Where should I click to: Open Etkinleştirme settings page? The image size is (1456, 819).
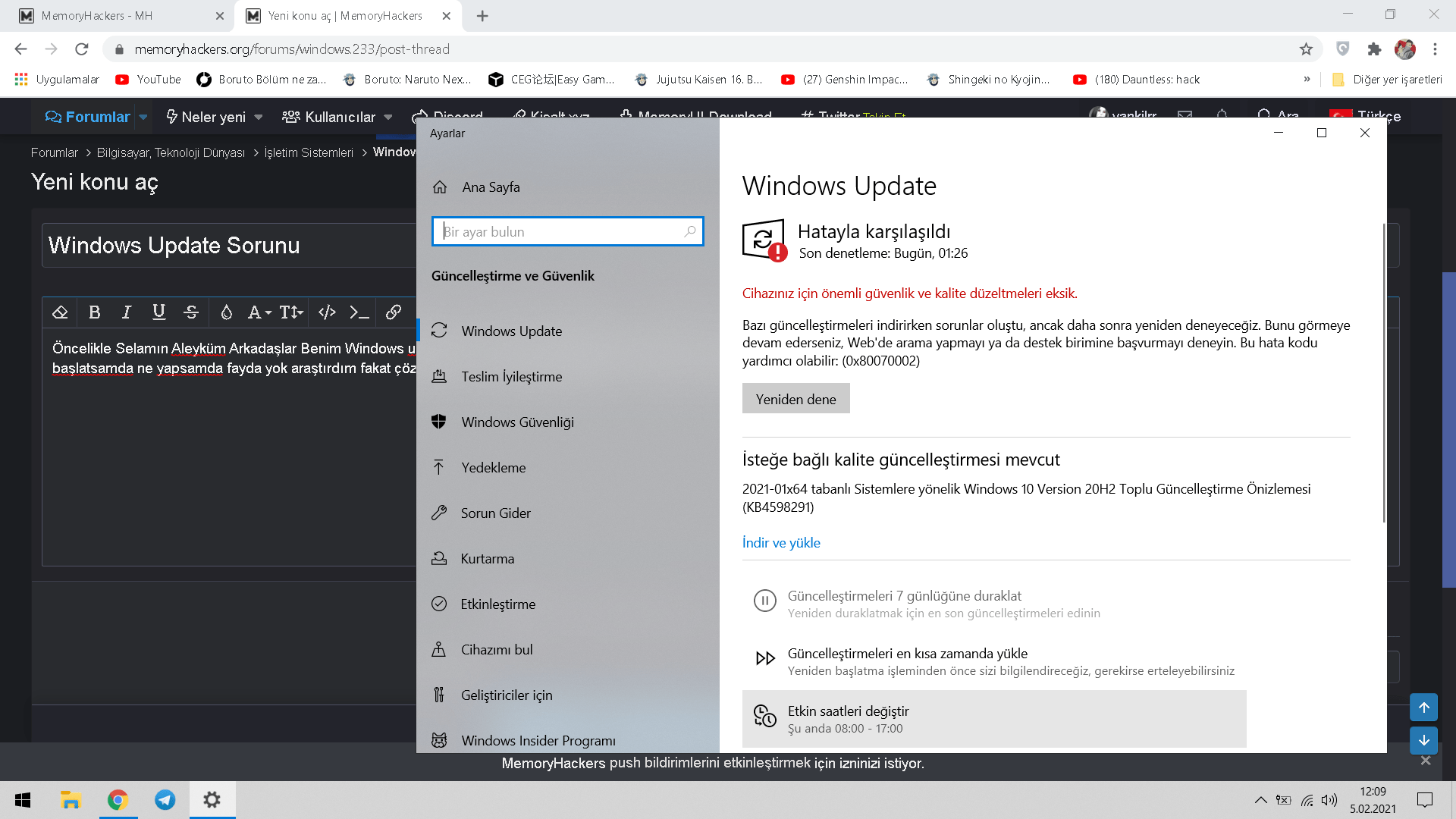(567, 604)
